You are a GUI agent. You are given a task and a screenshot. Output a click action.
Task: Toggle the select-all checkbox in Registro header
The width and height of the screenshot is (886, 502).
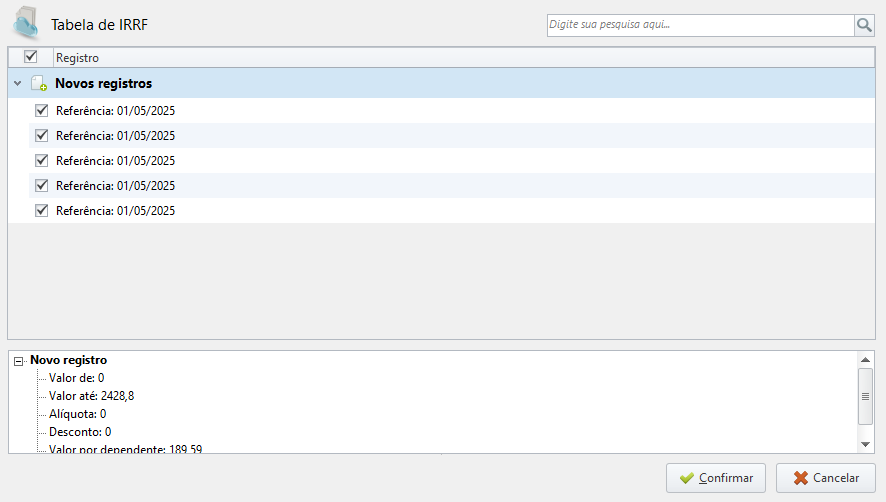[31, 57]
